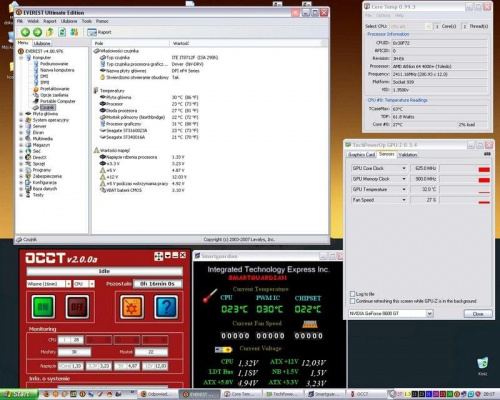Screen dimensions: 500x400
Task: Open Widok menu in EVEREST
Action: click(33, 21)
